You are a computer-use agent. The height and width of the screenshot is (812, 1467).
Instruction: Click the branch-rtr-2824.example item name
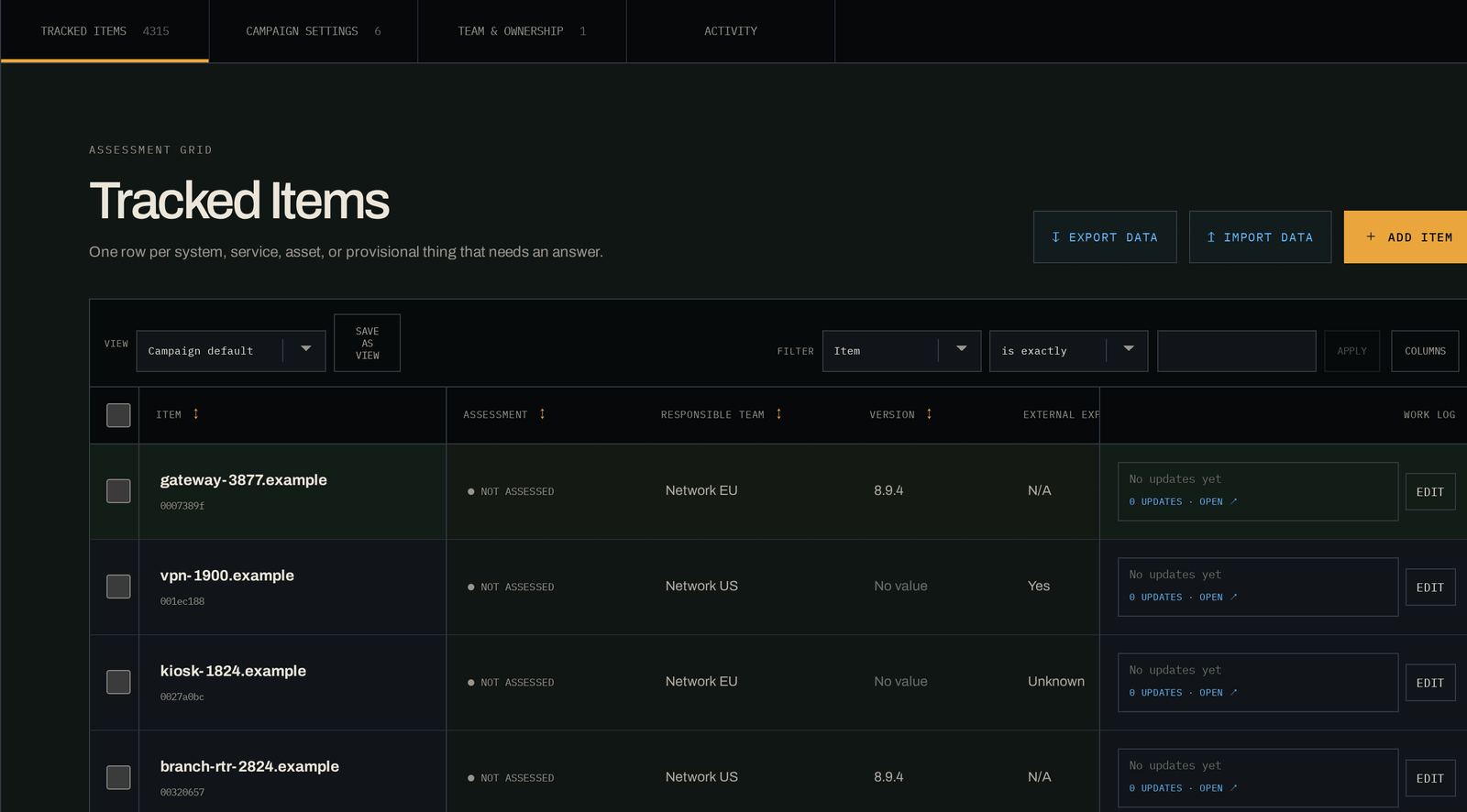(249, 766)
